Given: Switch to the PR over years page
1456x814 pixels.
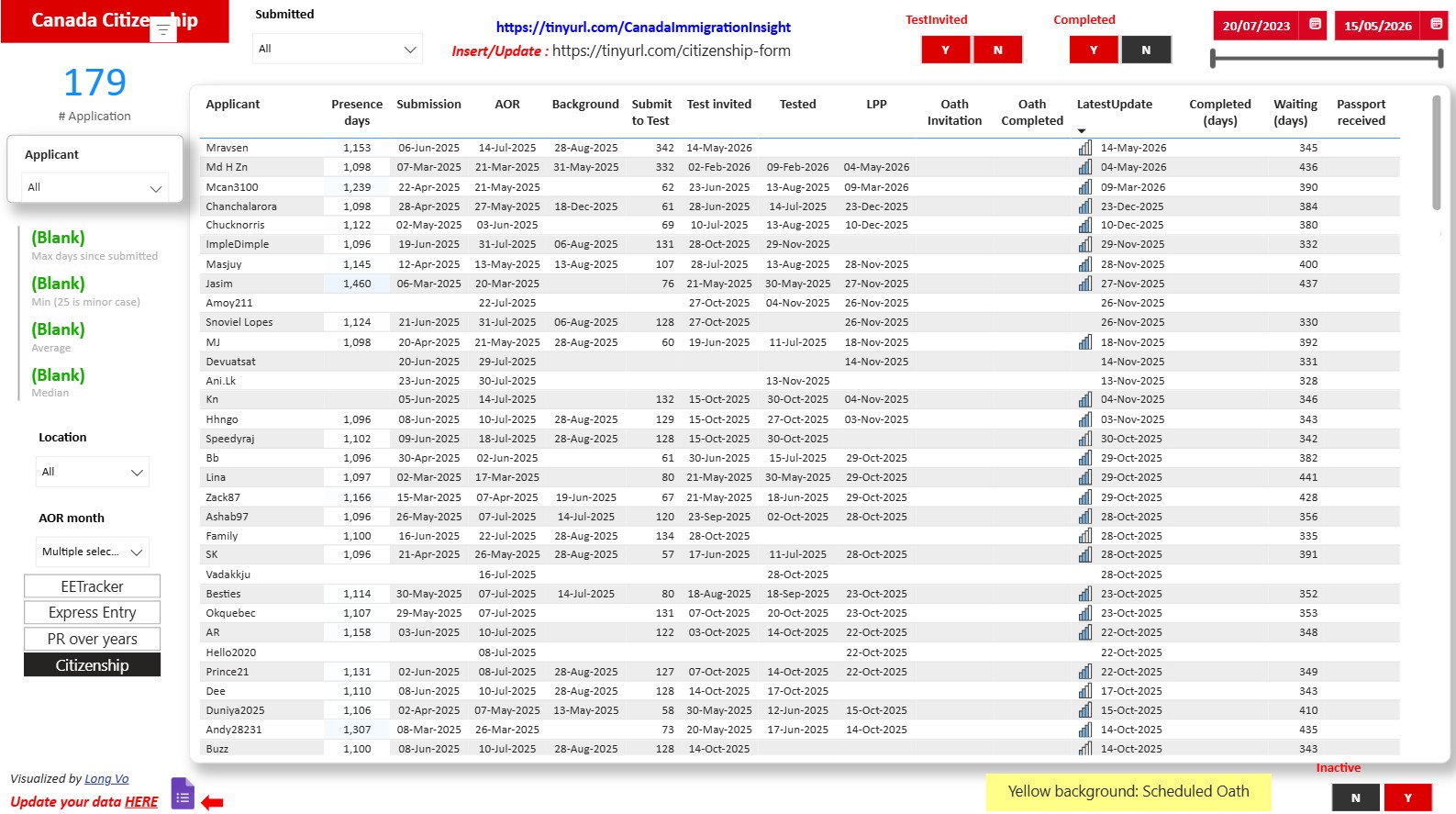Looking at the screenshot, I should pyautogui.click(x=92, y=639).
